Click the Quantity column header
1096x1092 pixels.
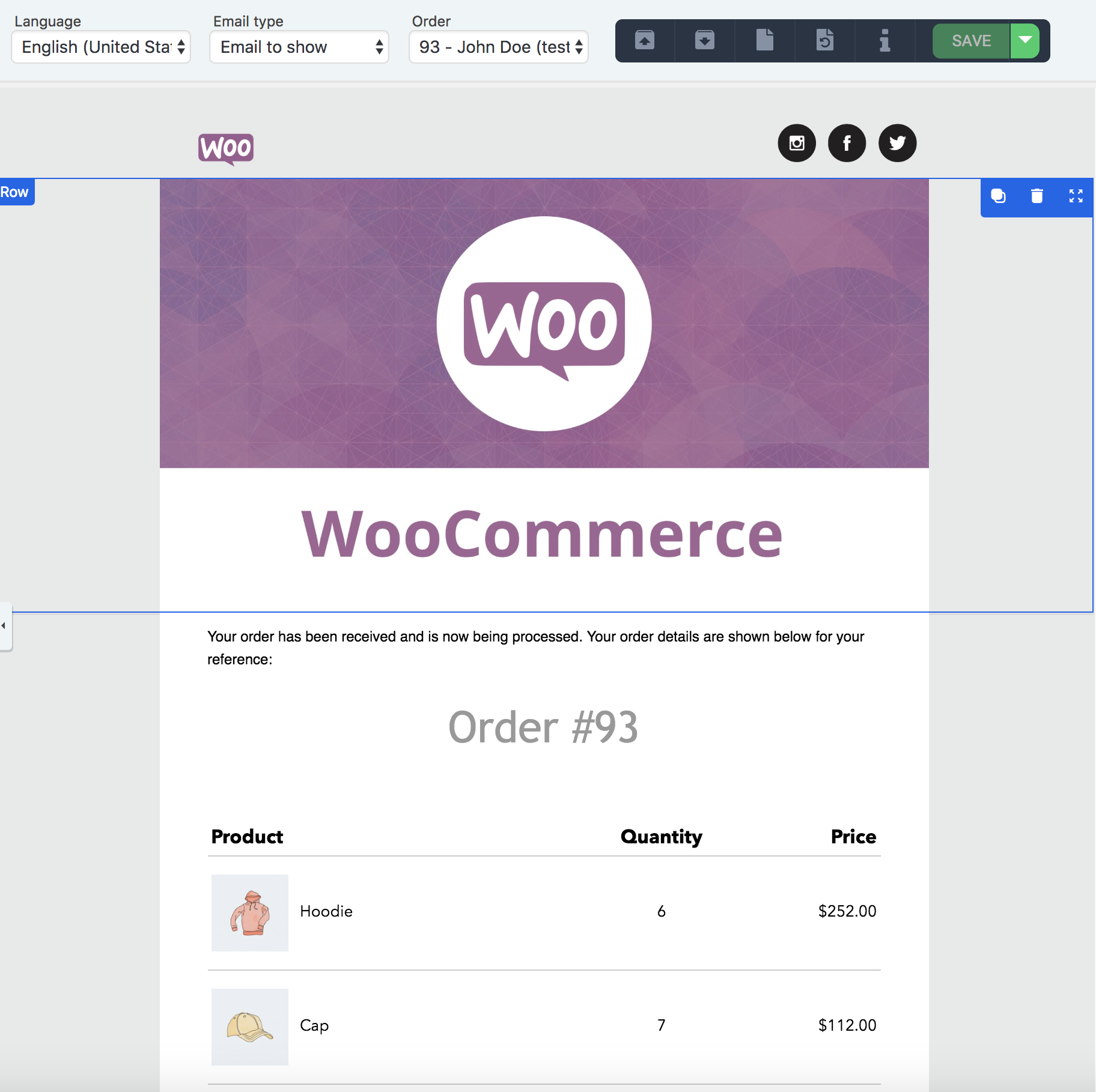661,837
